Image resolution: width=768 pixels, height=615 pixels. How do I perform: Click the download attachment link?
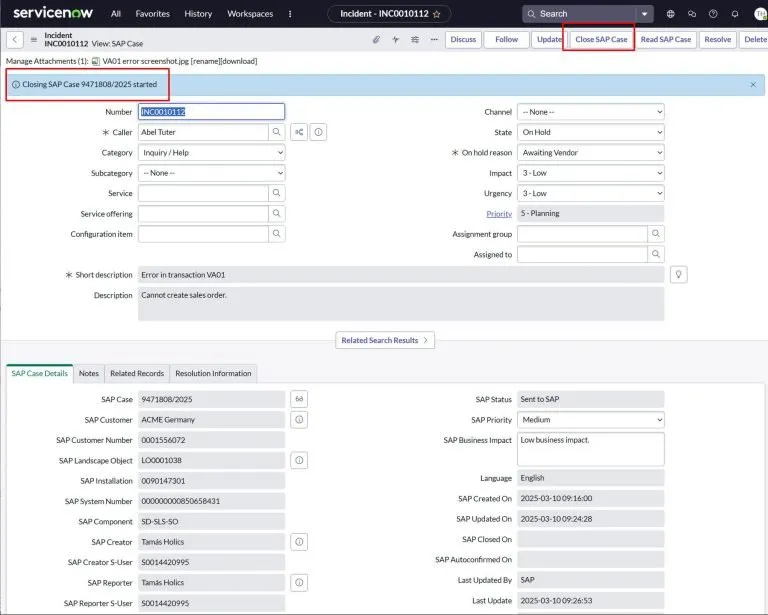click(240, 61)
